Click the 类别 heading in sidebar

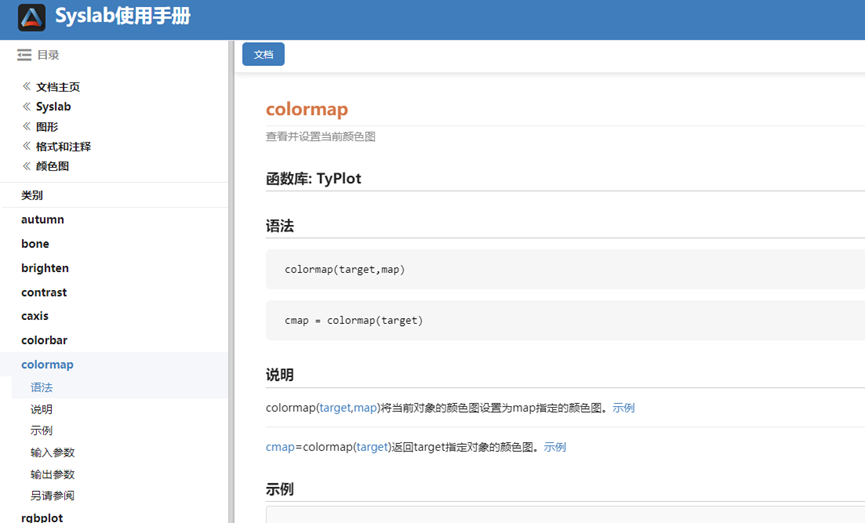[x=32, y=195]
